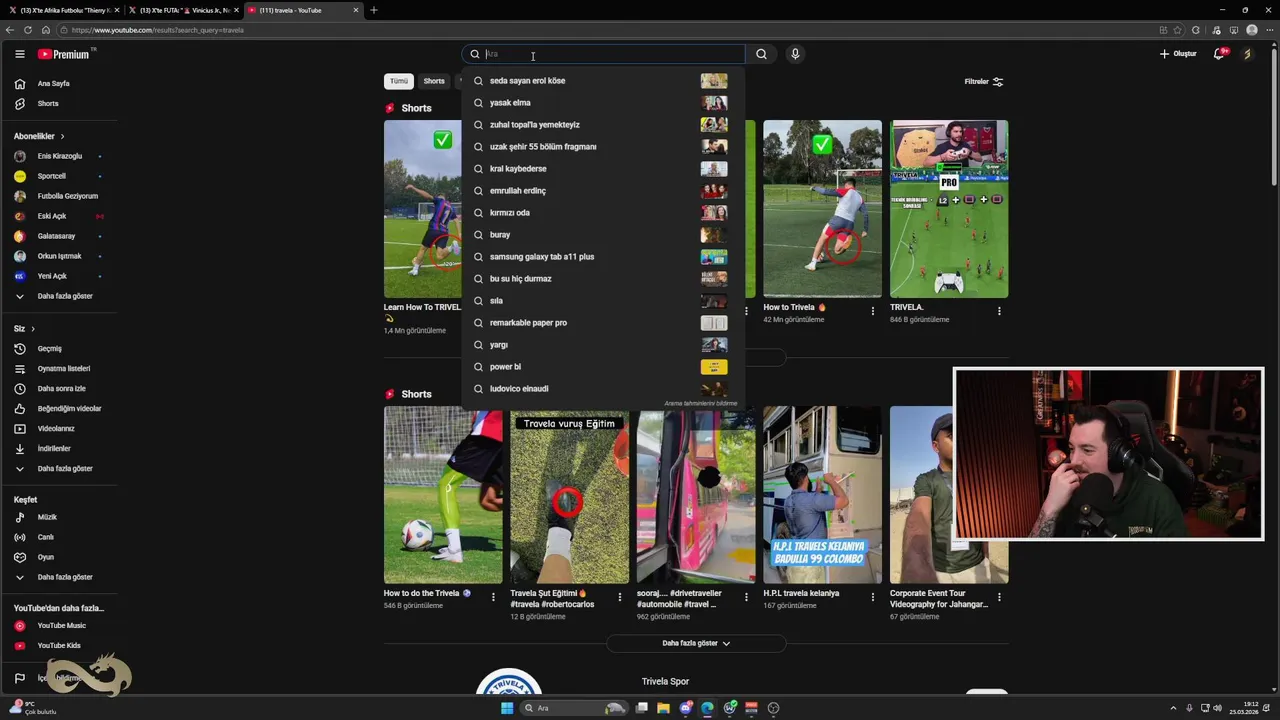Viewport: 1280px width, 720px height.
Task: Open Trivela Spor channel result
Action: (665, 682)
